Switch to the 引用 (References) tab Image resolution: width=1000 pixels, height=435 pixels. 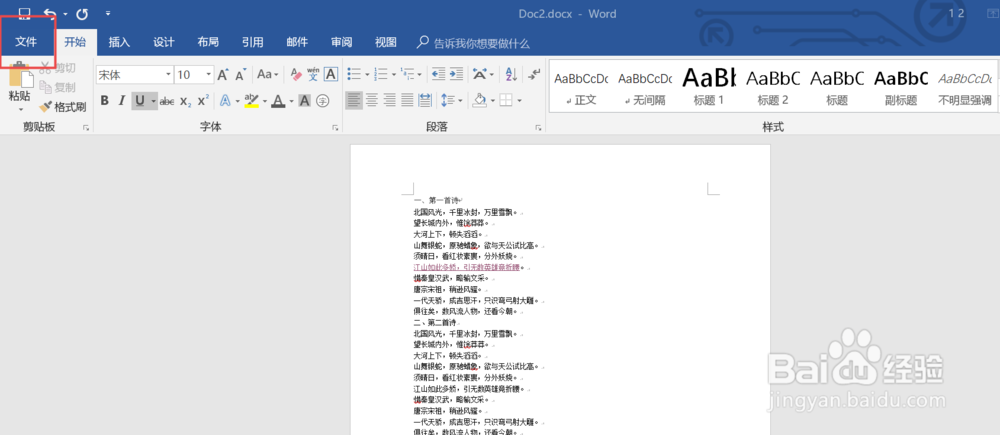[253, 42]
